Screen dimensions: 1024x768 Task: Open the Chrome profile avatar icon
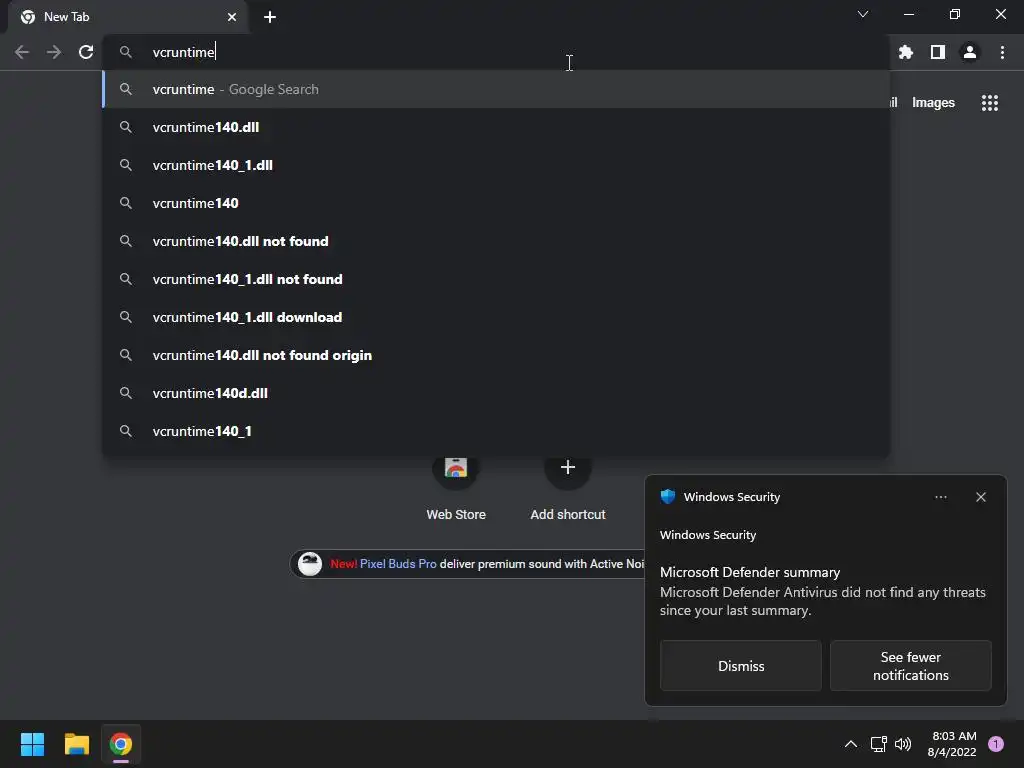[970, 52]
